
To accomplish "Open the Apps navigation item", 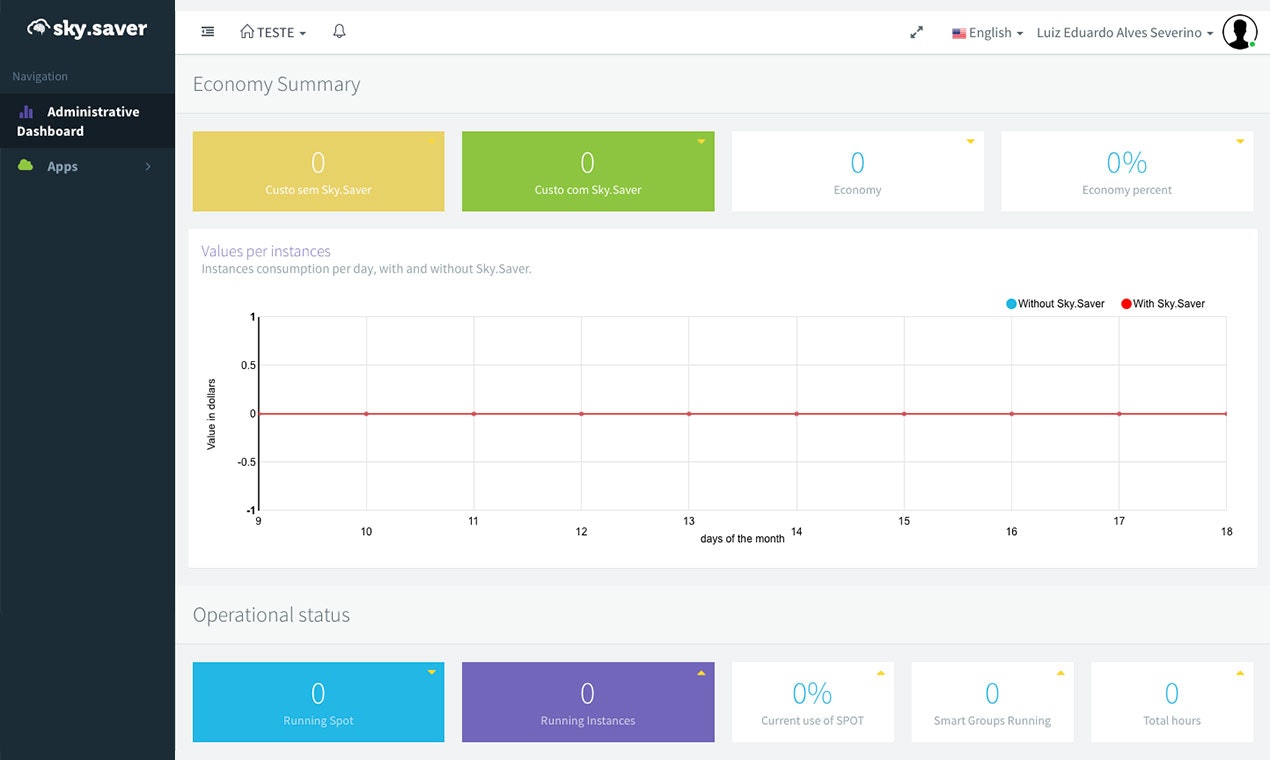I will (87, 166).
